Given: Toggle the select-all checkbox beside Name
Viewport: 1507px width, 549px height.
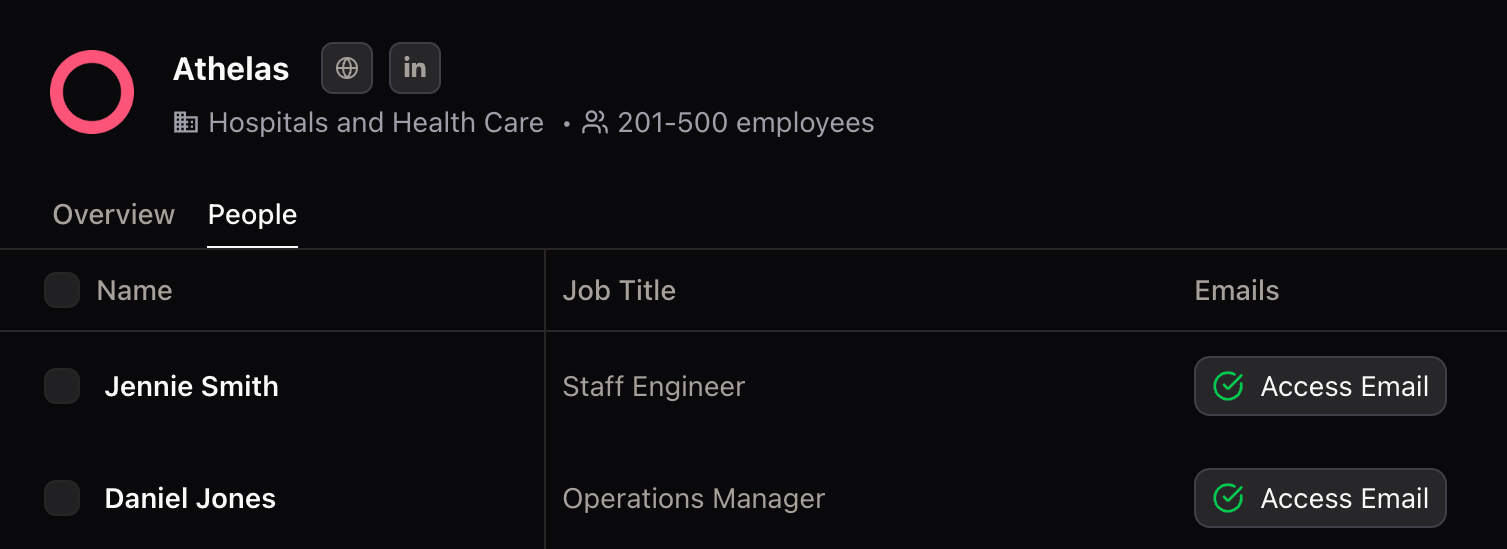Looking at the screenshot, I should tap(62, 290).
